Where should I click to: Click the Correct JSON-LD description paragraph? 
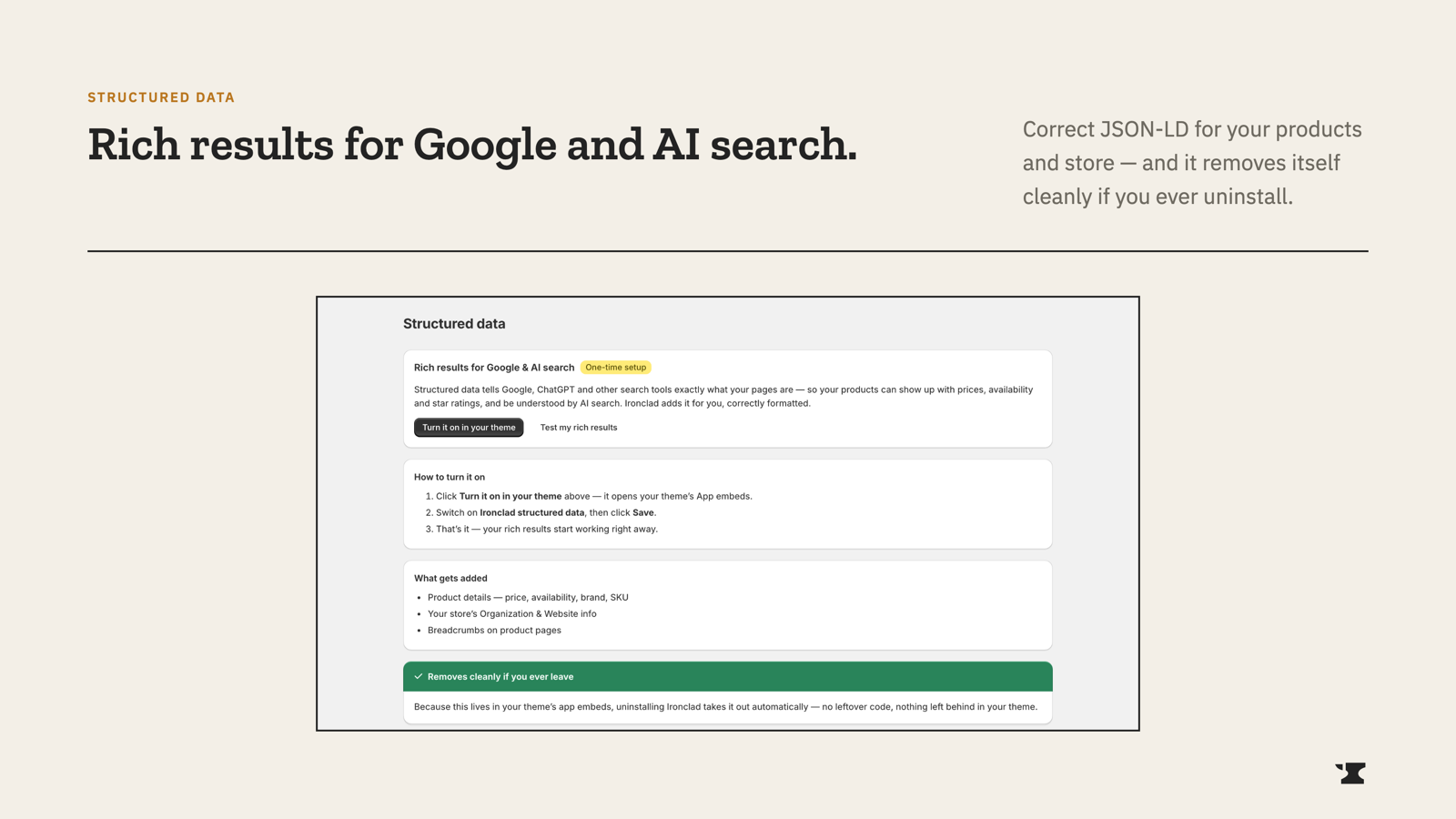pos(1192,163)
